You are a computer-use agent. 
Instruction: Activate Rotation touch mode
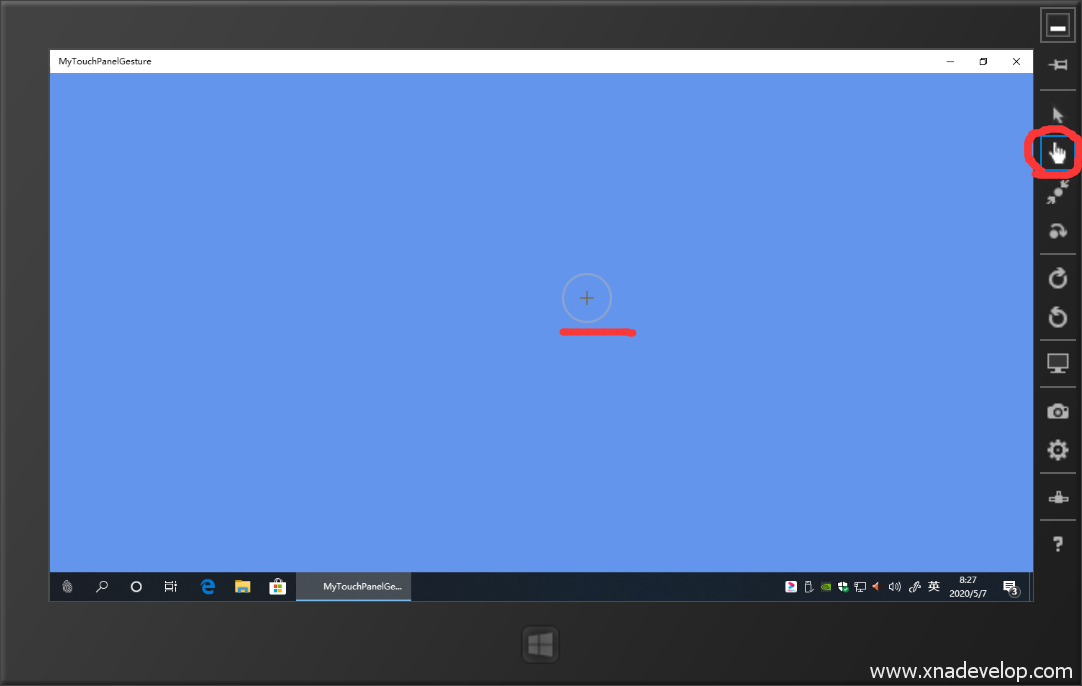click(x=1058, y=231)
